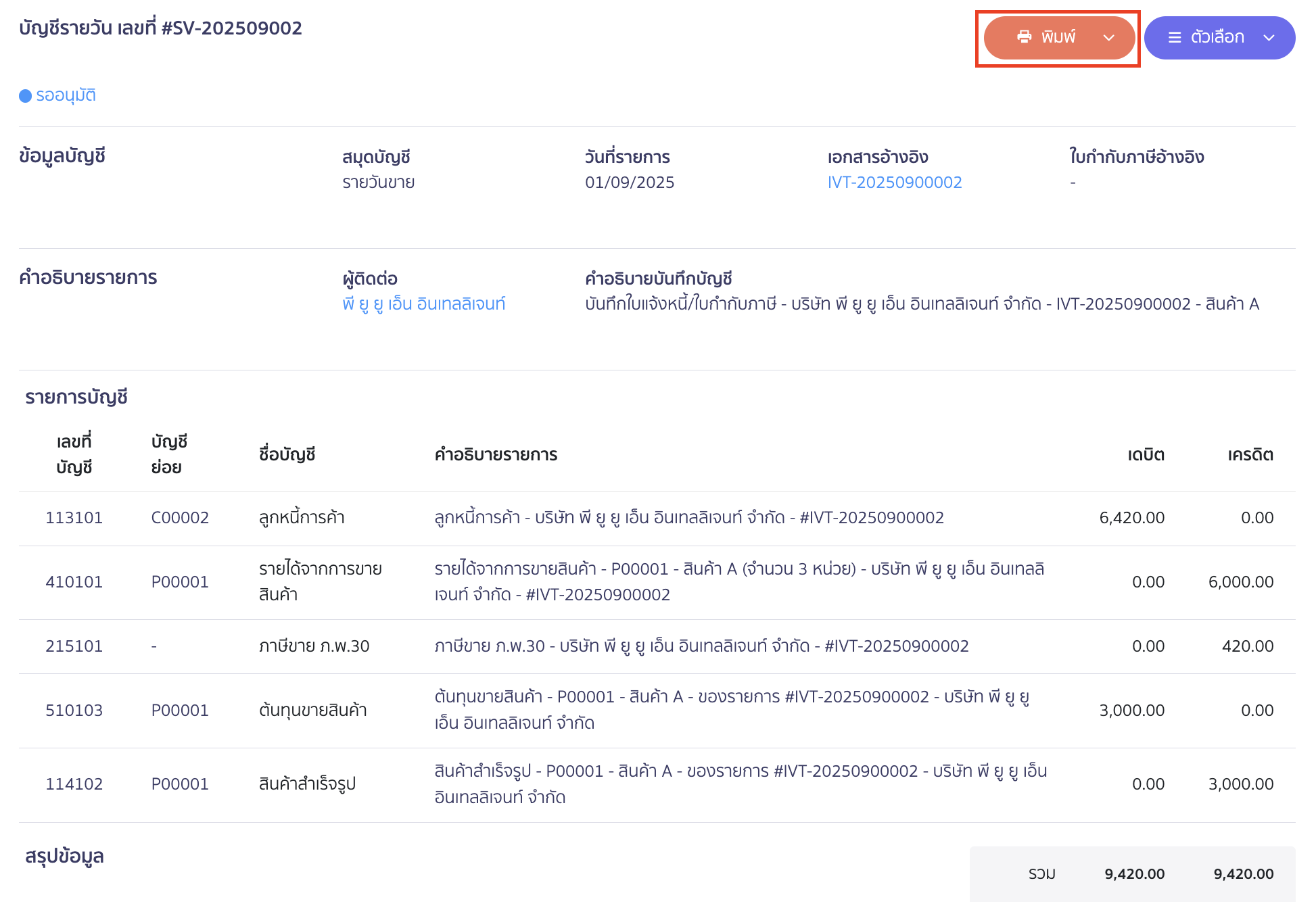The width and height of the screenshot is (1316, 914).
Task: Click debit amount 3,000.00 in the 510103 row
Action: tap(1132, 711)
